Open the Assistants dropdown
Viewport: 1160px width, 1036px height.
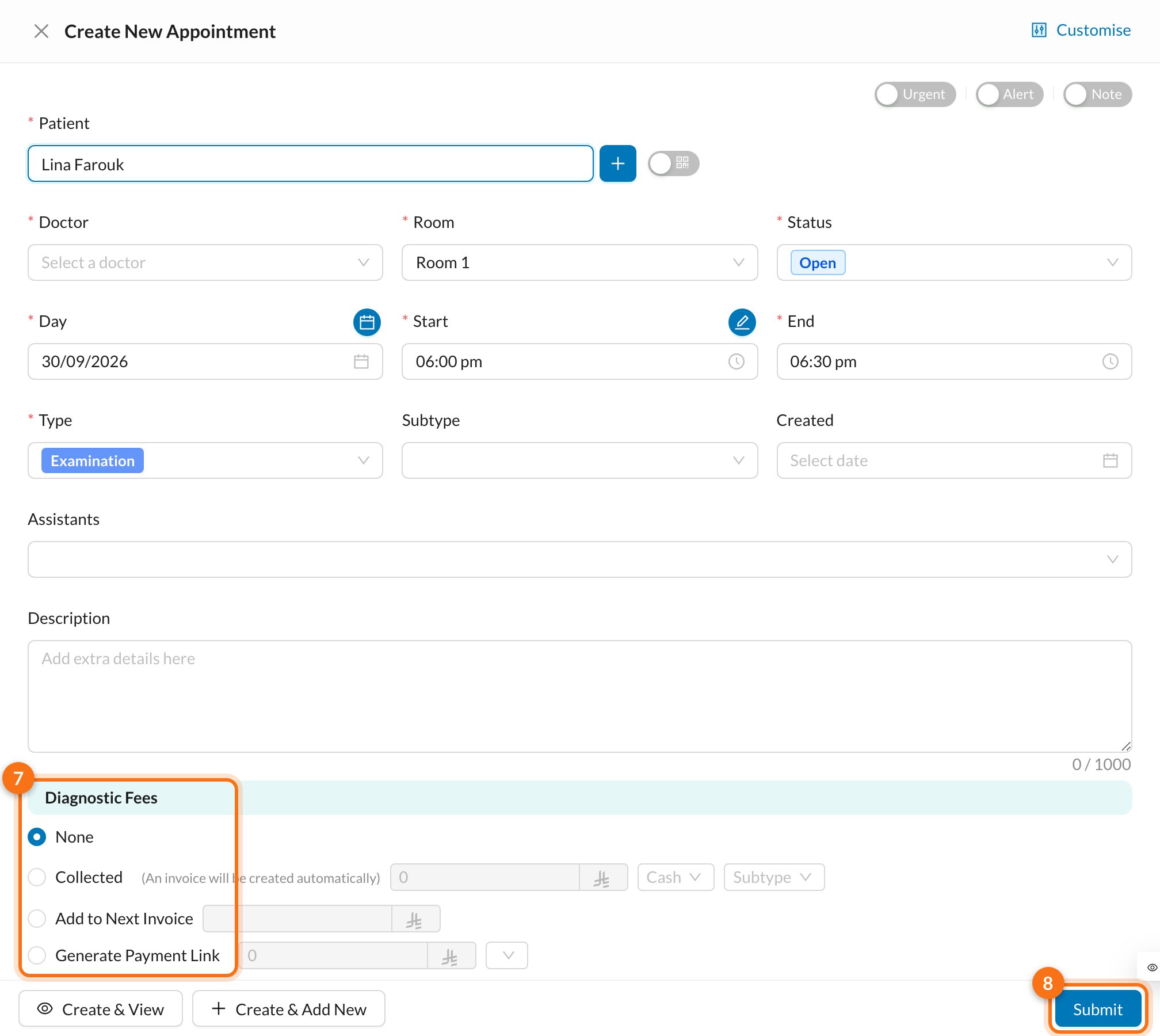pos(579,559)
